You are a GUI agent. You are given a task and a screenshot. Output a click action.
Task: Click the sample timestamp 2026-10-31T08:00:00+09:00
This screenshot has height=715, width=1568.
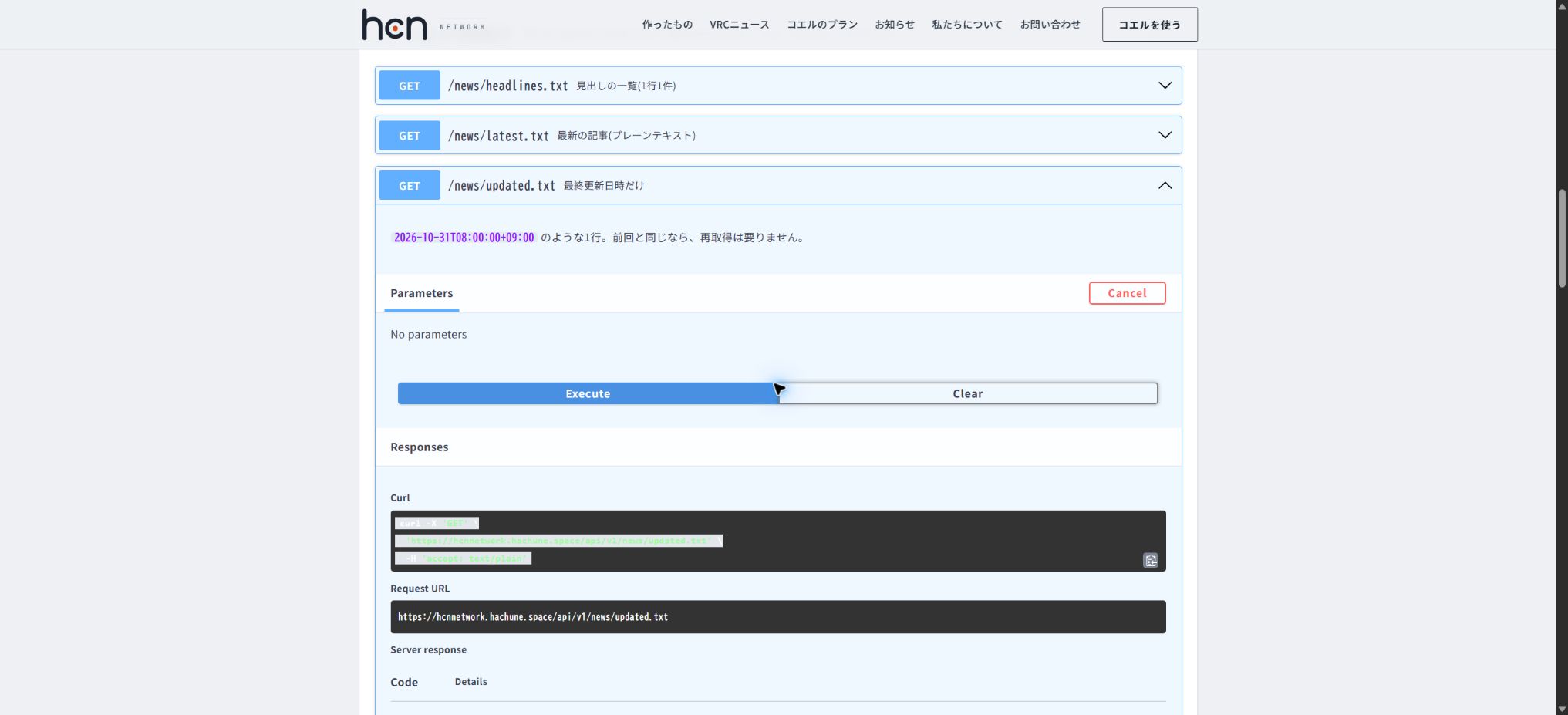[464, 238]
